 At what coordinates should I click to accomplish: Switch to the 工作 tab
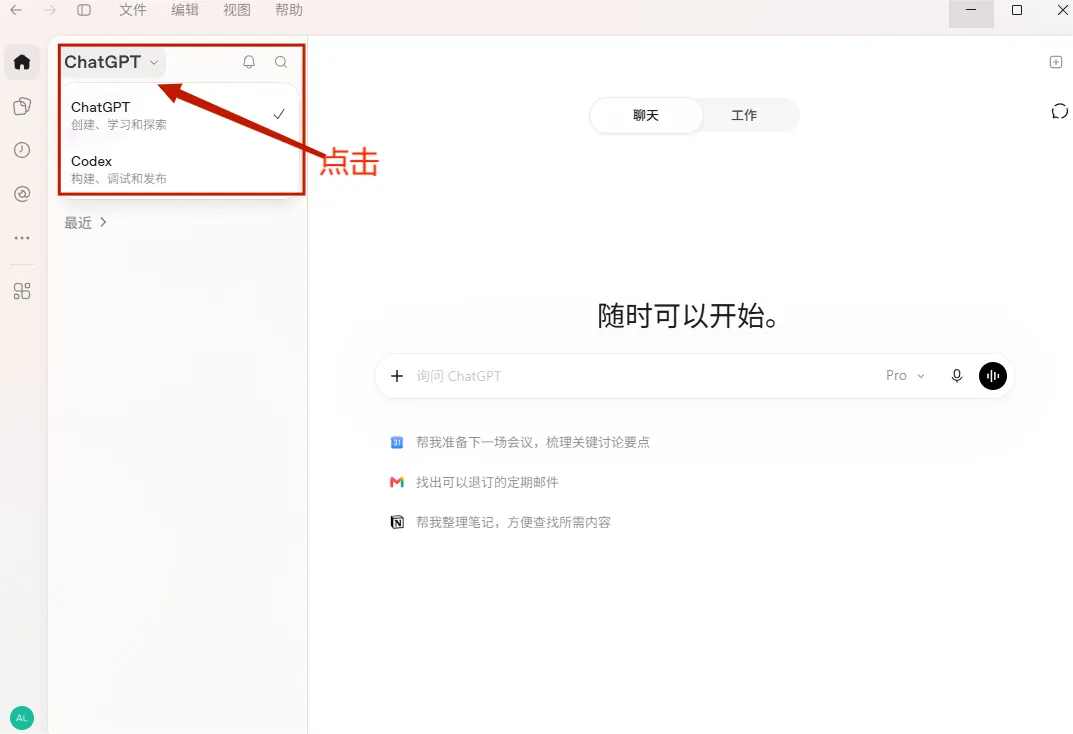coord(745,115)
